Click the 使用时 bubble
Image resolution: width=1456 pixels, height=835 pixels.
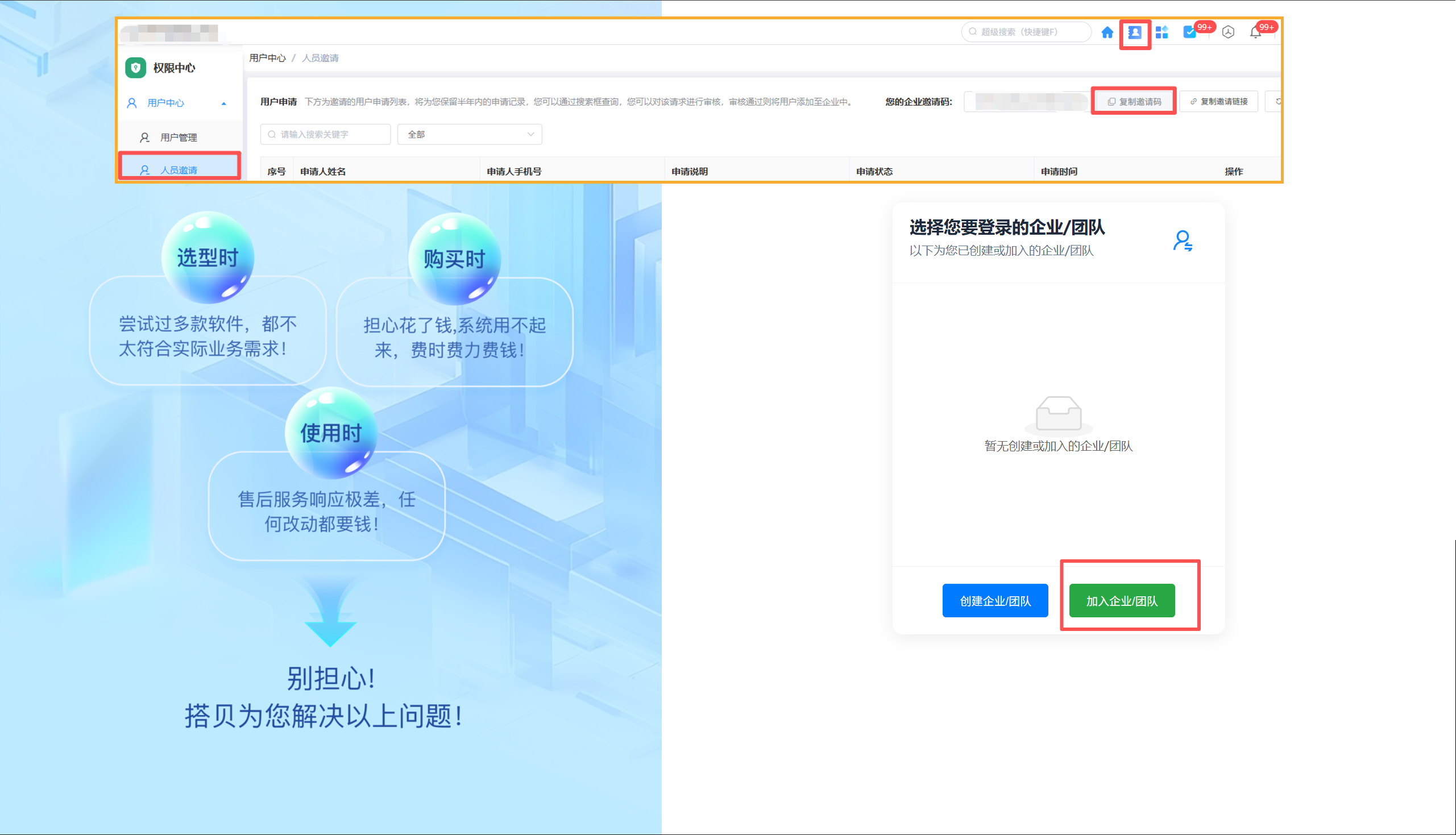pos(331,433)
